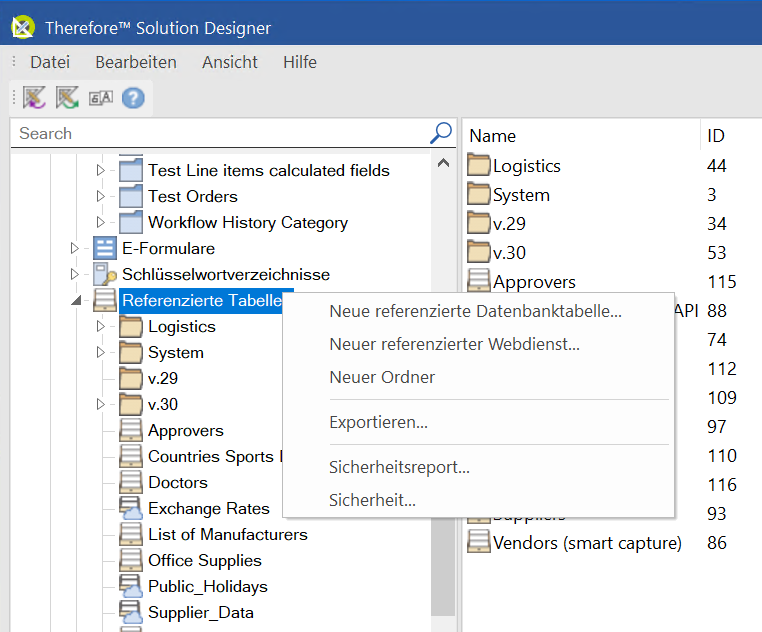Click the v.30 folder icon in right list
This screenshot has width=762, height=632.
[x=479, y=252]
